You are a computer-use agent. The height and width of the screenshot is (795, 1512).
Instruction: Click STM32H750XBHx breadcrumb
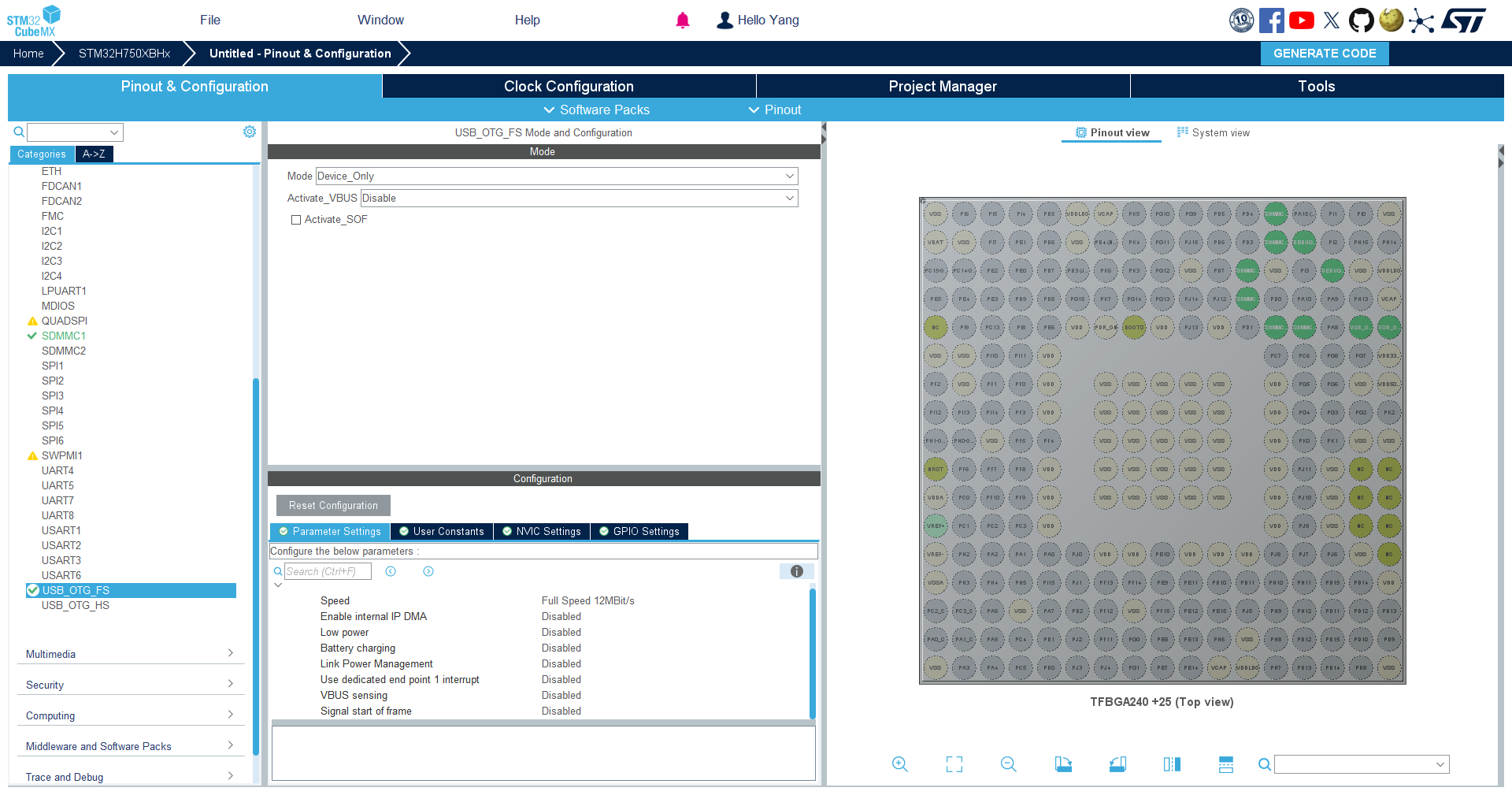[124, 54]
